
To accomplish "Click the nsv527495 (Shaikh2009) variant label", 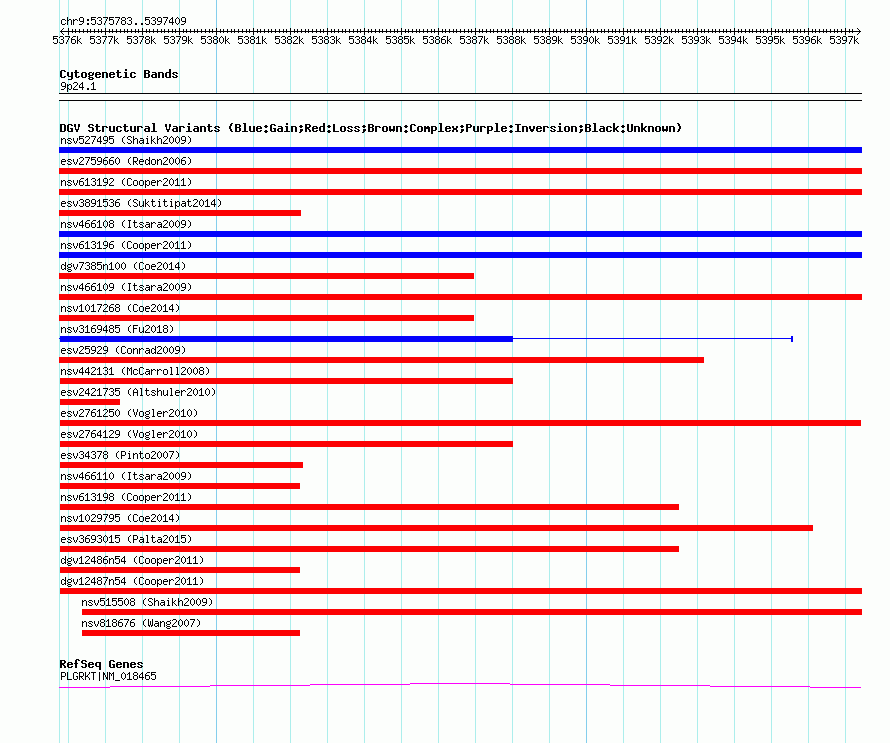I will pyautogui.click(x=126, y=140).
